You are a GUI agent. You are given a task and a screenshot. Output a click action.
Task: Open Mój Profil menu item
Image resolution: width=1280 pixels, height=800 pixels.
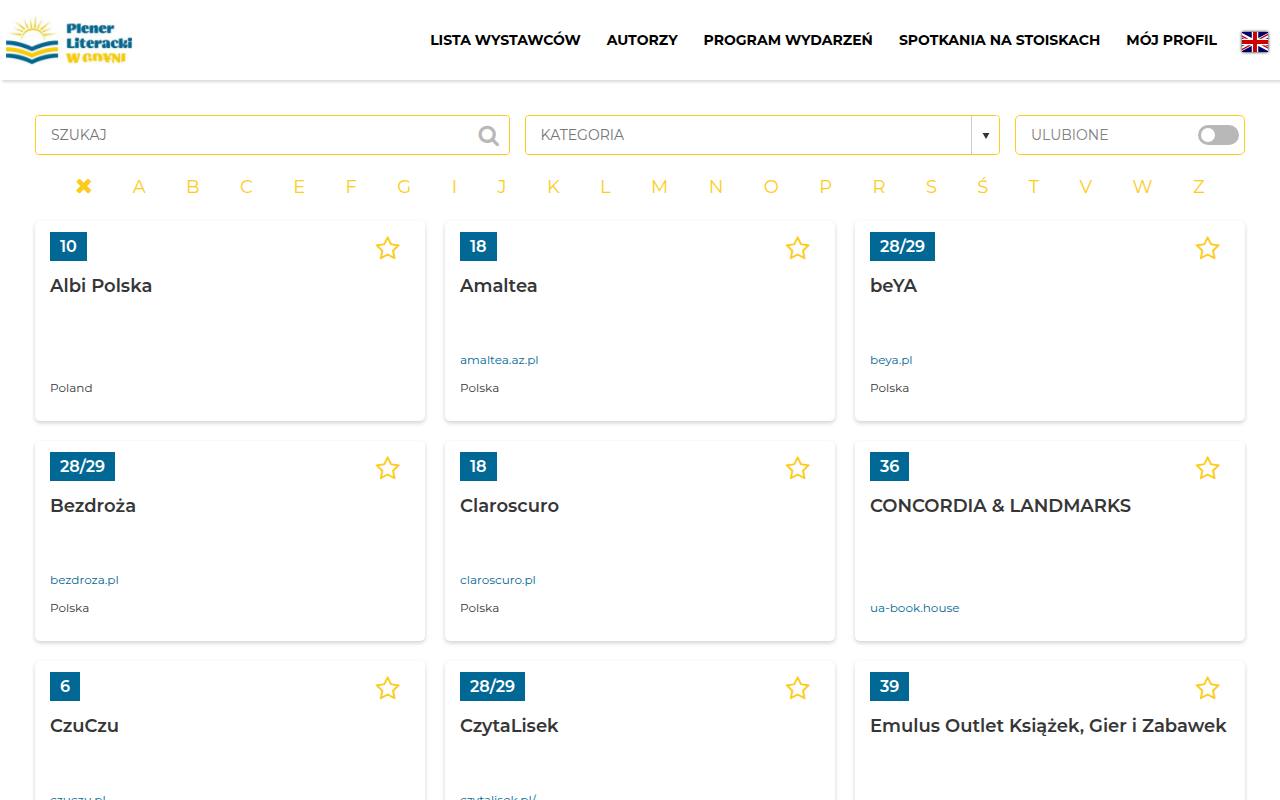click(x=1171, y=40)
